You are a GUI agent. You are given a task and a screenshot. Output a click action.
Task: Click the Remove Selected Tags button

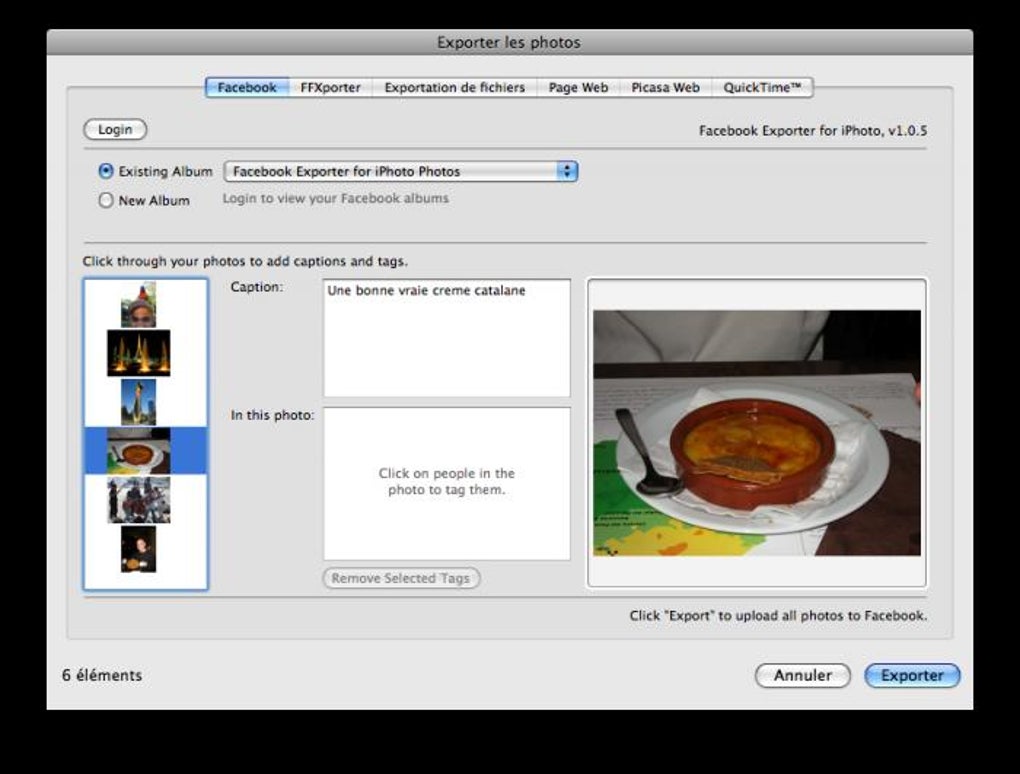pos(401,578)
